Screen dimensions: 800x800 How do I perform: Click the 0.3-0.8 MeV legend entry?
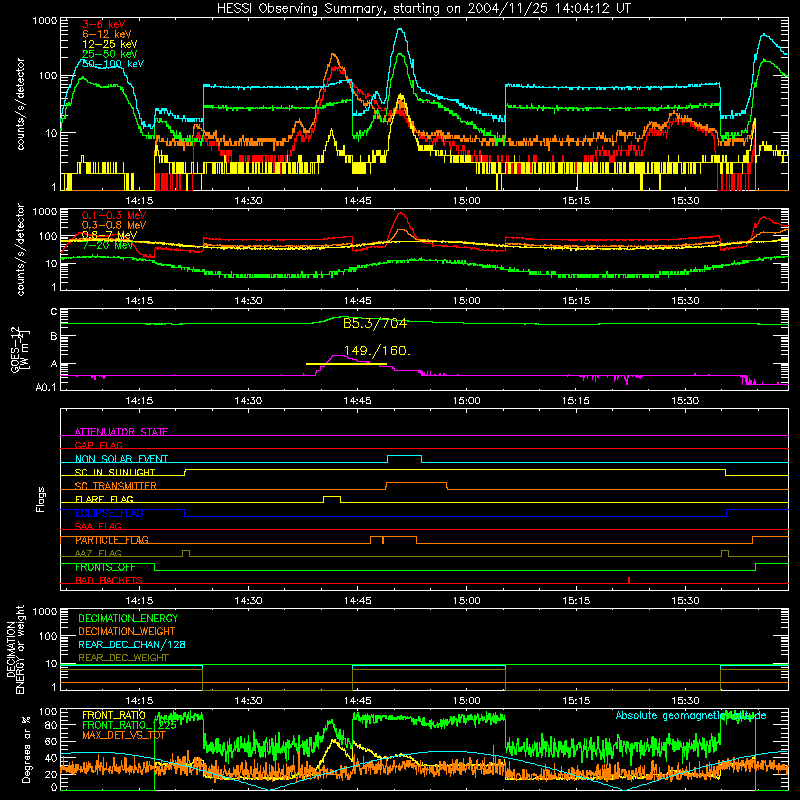click(114, 225)
